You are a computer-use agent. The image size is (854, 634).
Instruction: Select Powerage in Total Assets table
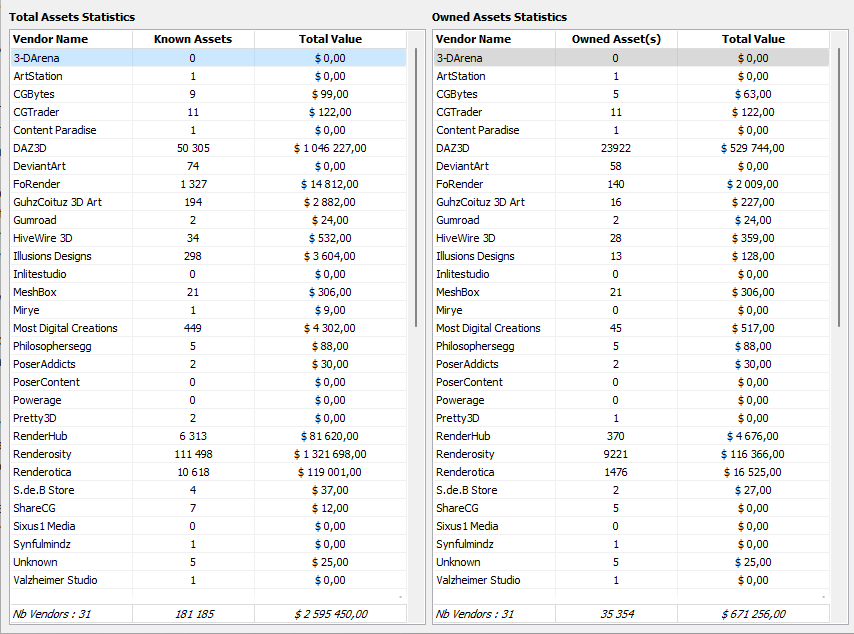coord(209,400)
